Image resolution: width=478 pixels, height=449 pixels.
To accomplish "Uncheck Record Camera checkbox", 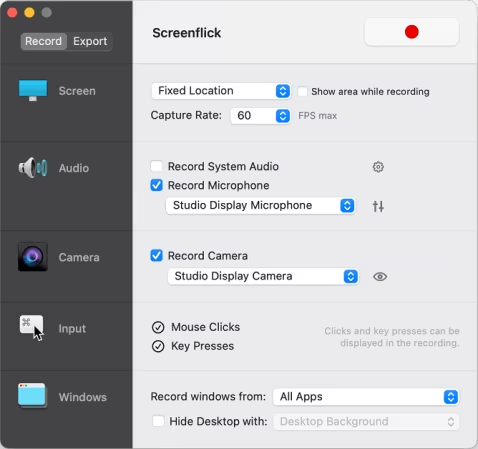I will click(x=156, y=256).
